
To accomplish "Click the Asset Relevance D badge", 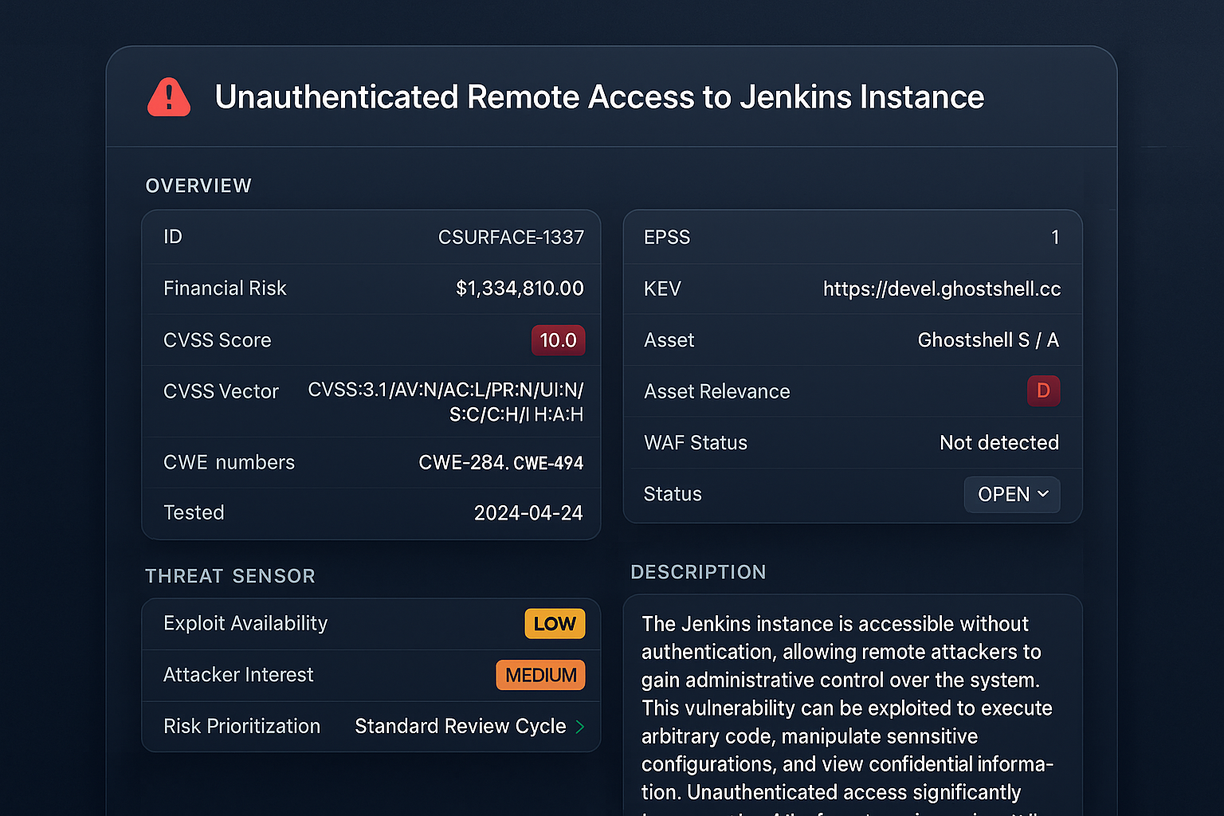I will click(1043, 391).
